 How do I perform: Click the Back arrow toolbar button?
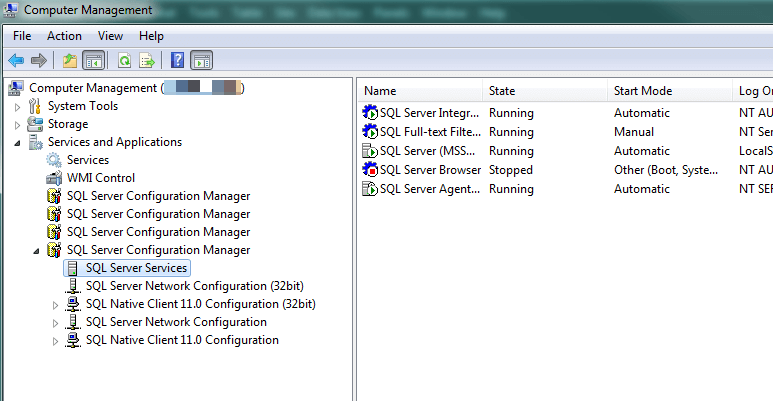[x=16, y=61]
